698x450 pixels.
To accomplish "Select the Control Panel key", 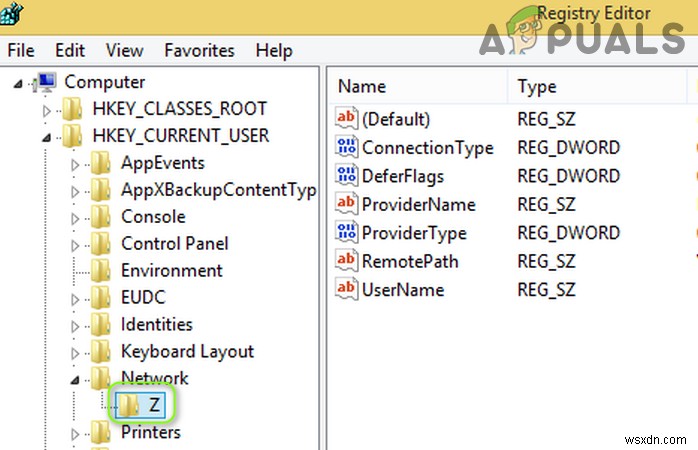I will (x=174, y=243).
